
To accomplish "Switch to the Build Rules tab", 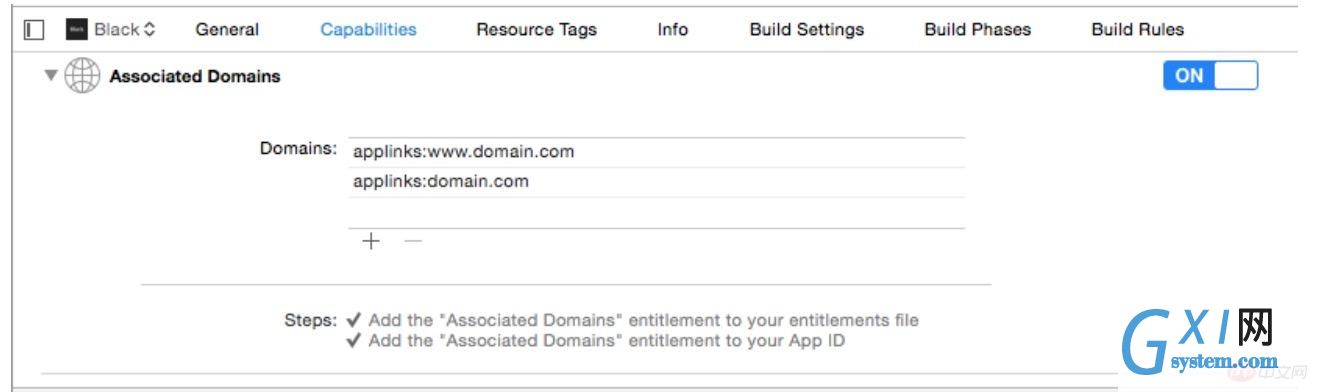I will point(1138,30).
